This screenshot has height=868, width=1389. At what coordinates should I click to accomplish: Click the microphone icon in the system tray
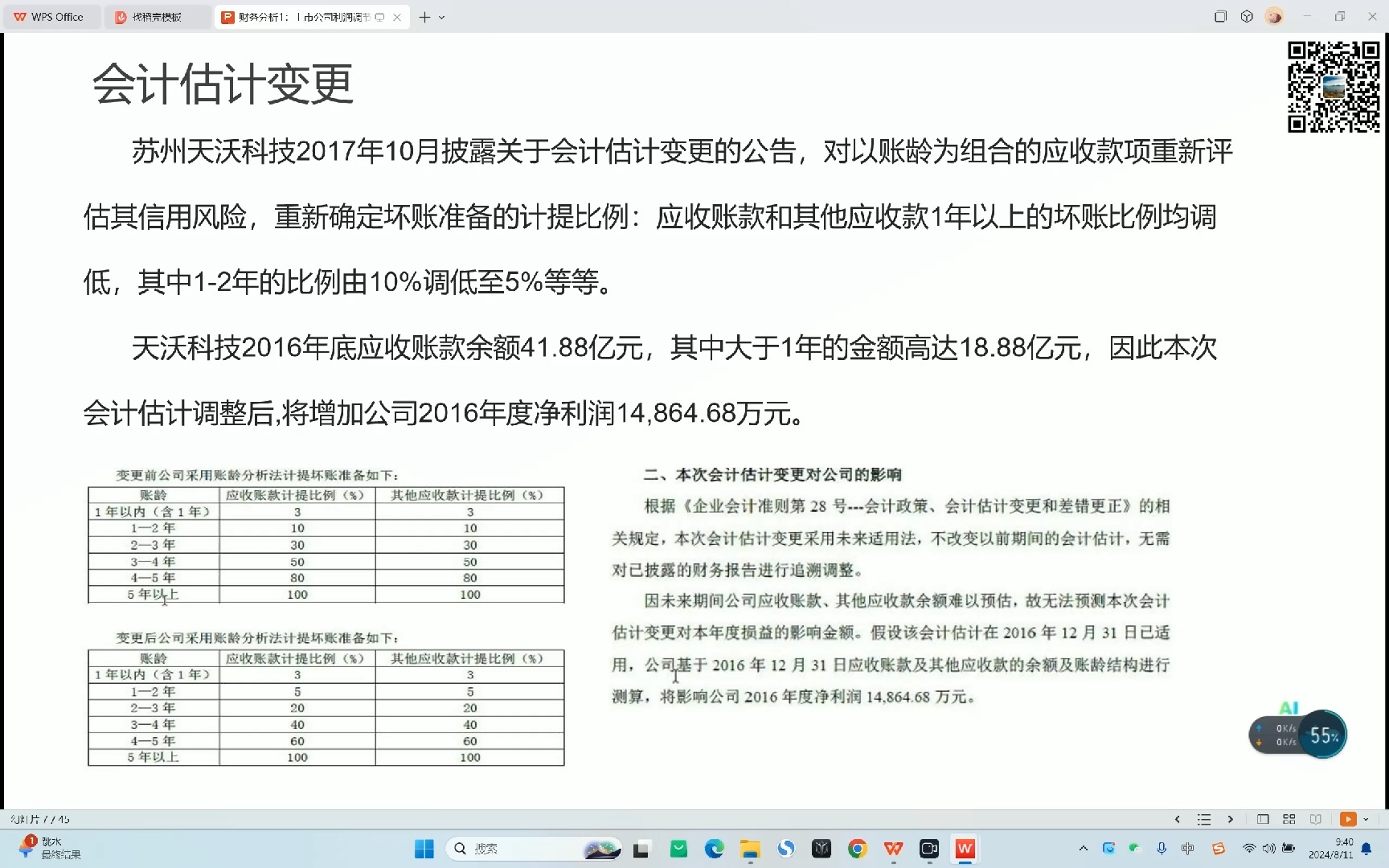[1162, 848]
